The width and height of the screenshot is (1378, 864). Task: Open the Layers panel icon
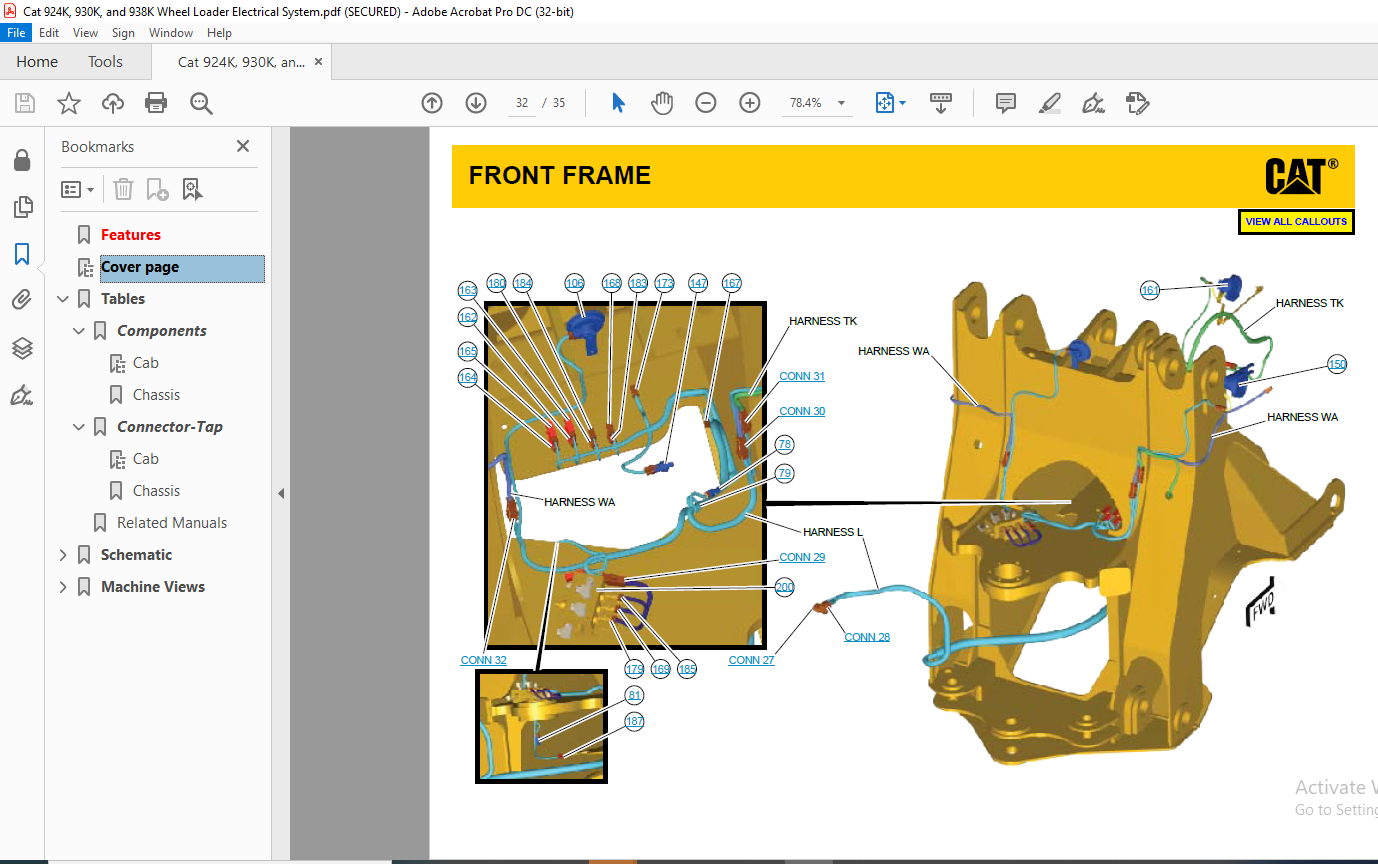[x=22, y=348]
